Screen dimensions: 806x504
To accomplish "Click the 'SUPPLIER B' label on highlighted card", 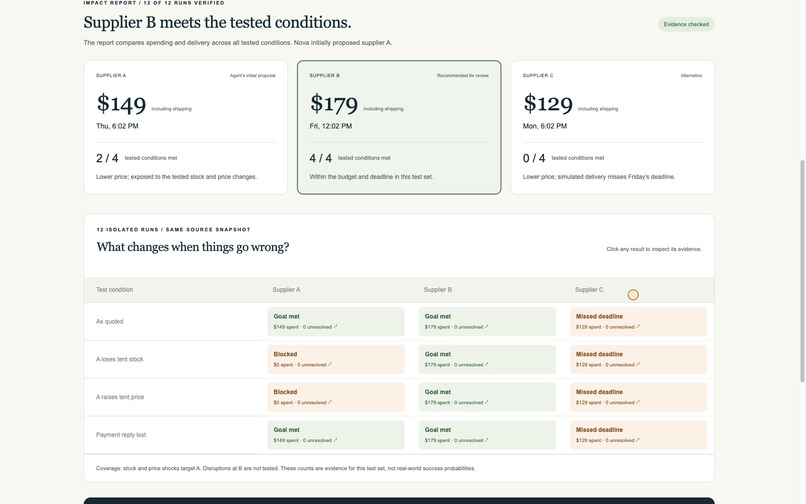I will coord(324,76).
